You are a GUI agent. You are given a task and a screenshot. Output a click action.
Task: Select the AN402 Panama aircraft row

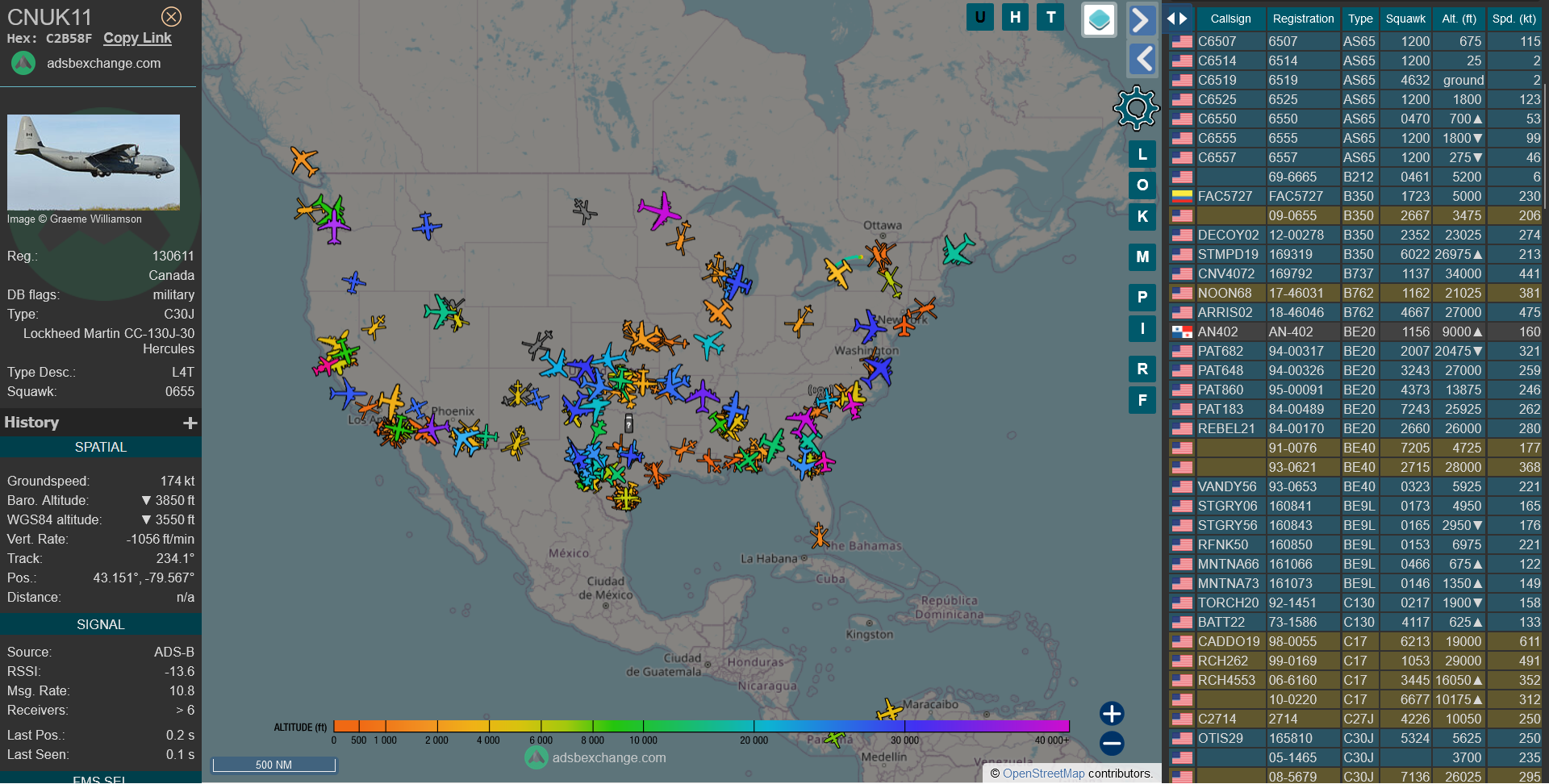coord(1355,332)
